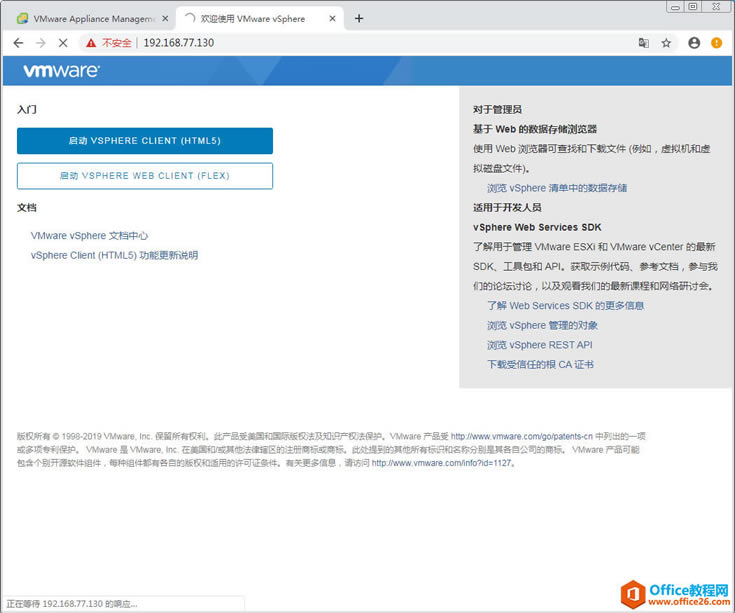Open the translate page icon

pyautogui.click(x=644, y=43)
